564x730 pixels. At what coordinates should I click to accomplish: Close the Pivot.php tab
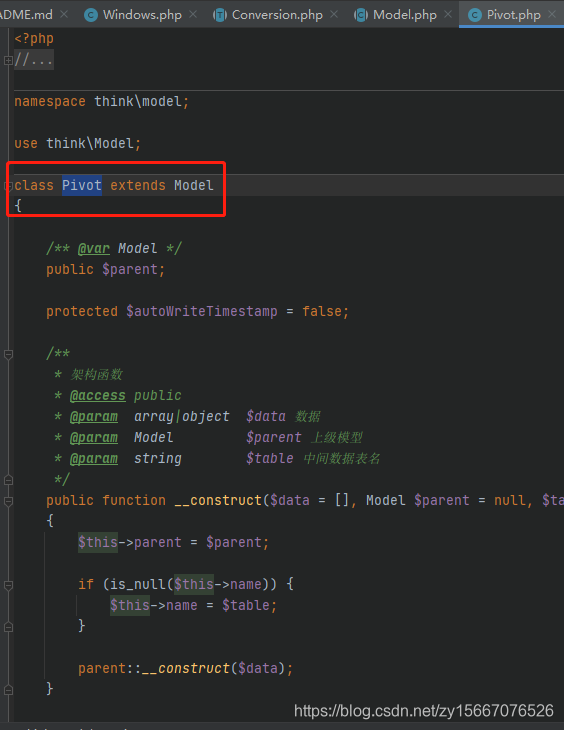[552, 15]
